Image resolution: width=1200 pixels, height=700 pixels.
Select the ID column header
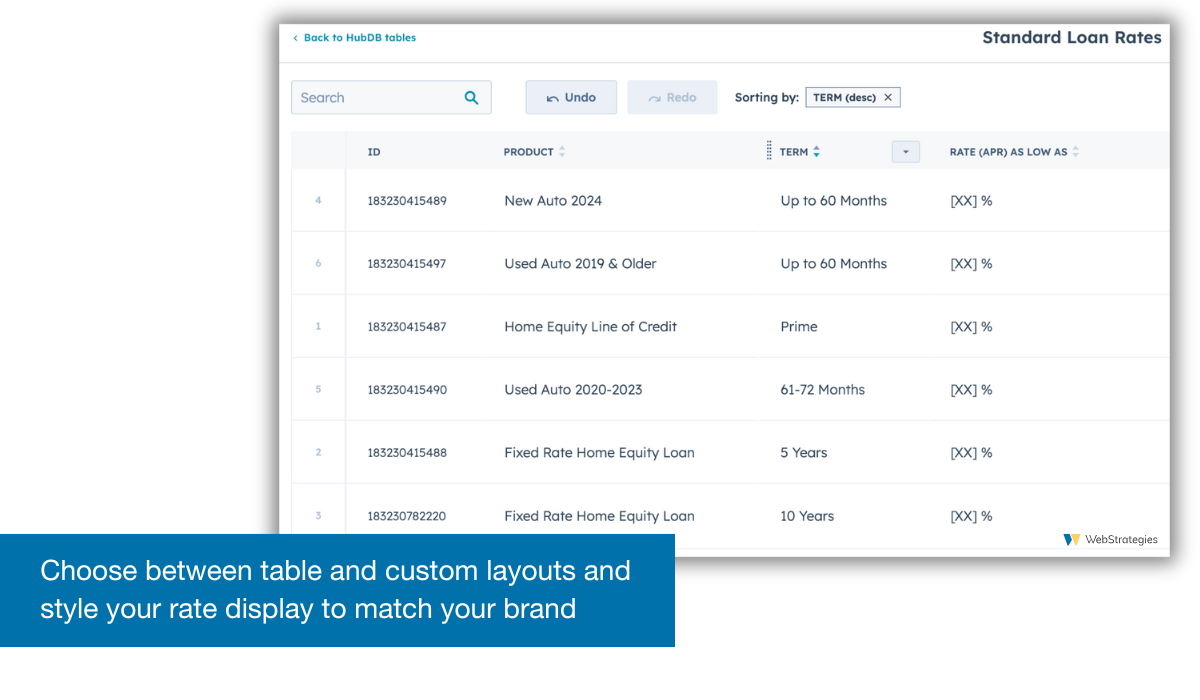374,152
